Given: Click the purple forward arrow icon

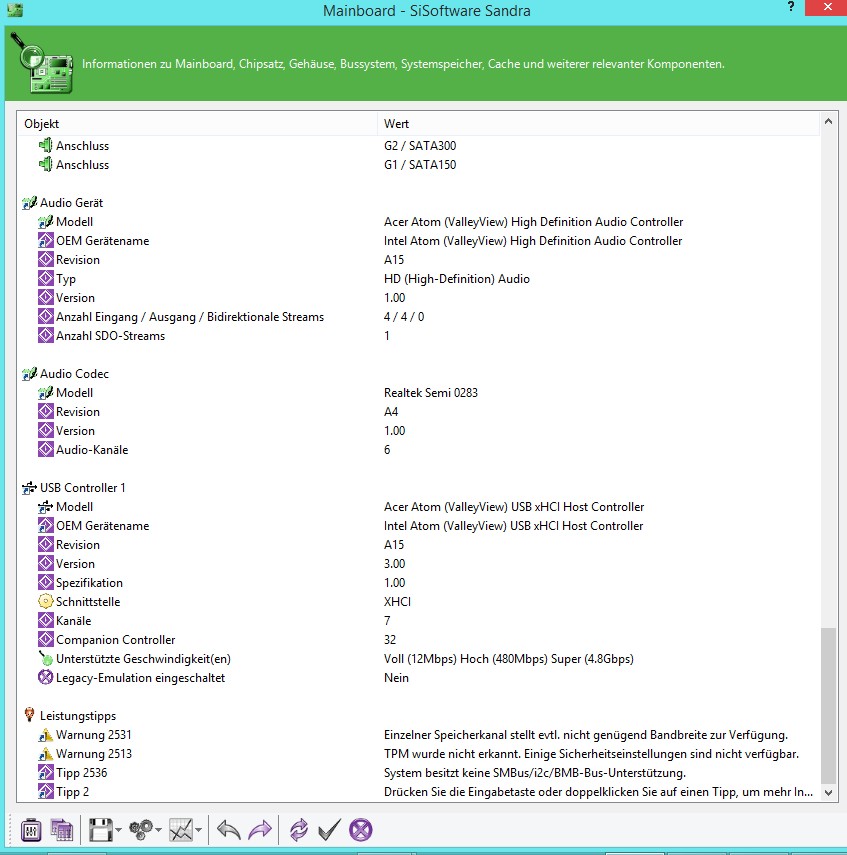Looking at the screenshot, I should (260, 830).
